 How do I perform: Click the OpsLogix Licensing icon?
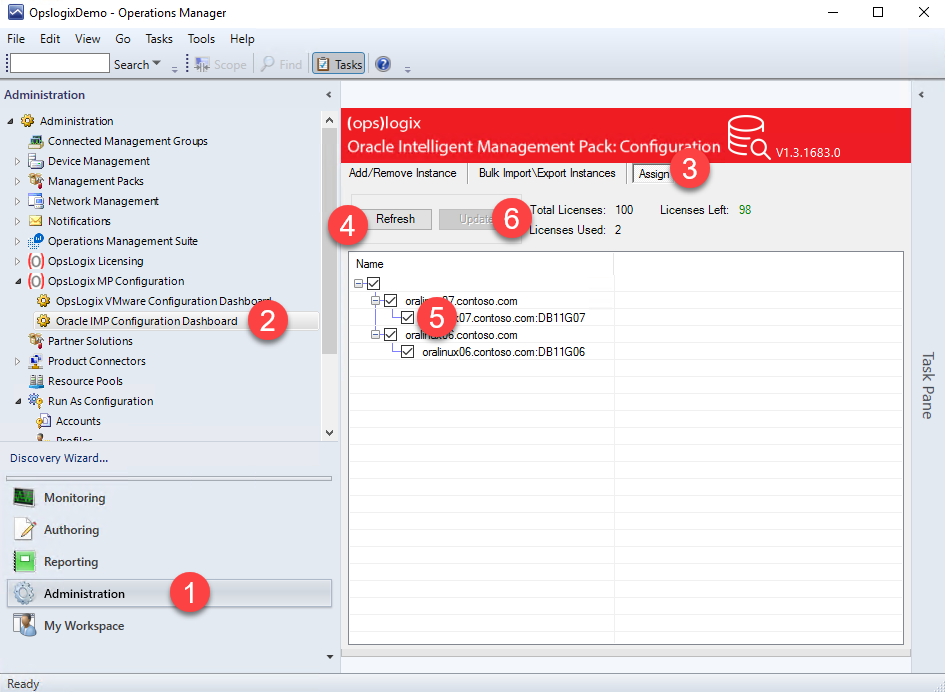[x=36, y=261]
